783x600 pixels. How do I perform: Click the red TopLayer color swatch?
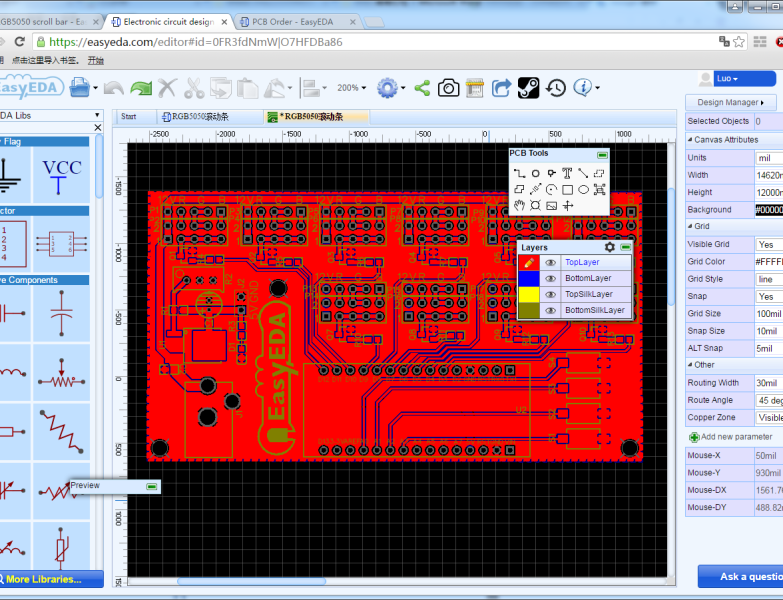(x=529, y=263)
